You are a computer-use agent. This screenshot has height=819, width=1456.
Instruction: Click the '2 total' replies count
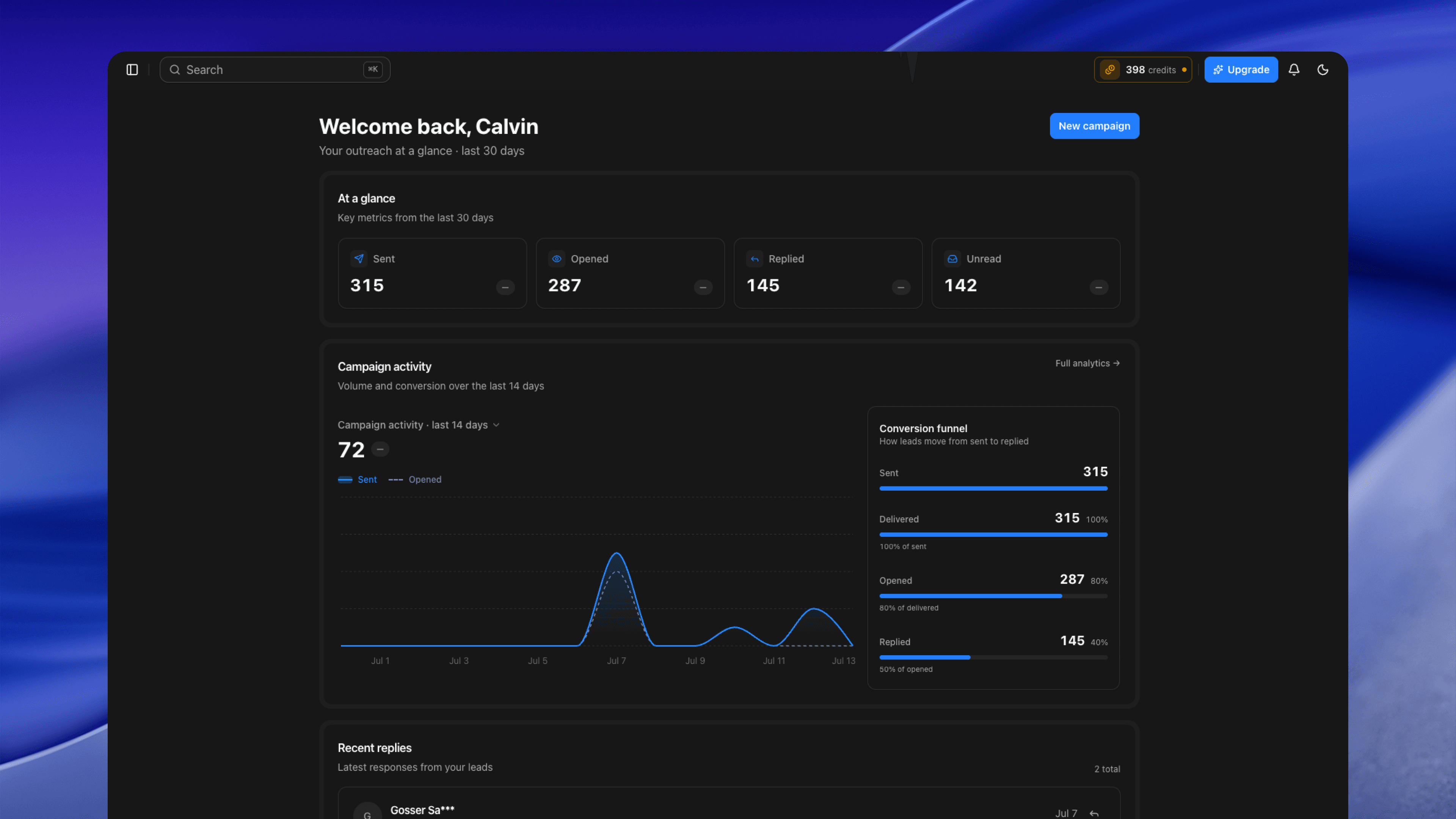[1107, 769]
